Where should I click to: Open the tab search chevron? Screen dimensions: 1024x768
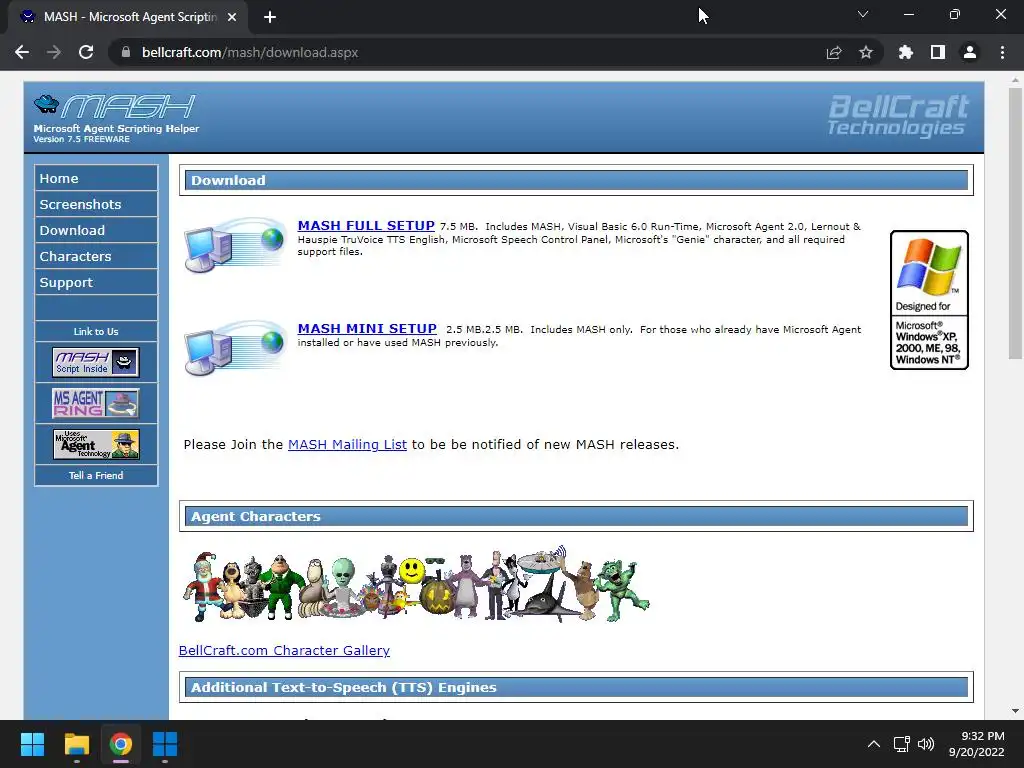863,14
